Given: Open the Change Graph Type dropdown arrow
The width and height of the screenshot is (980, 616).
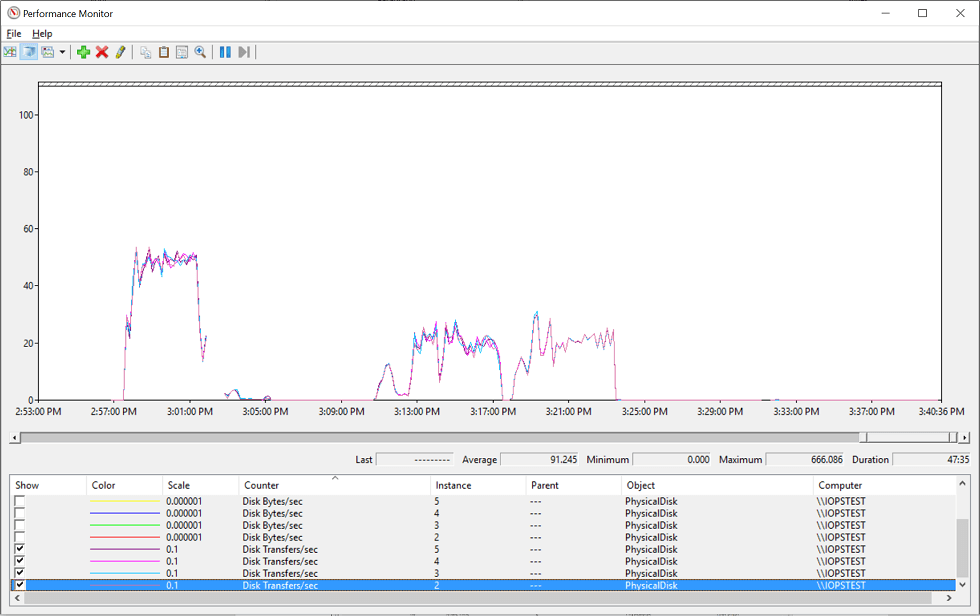Looking at the screenshot, I should (x=61, y=51).
